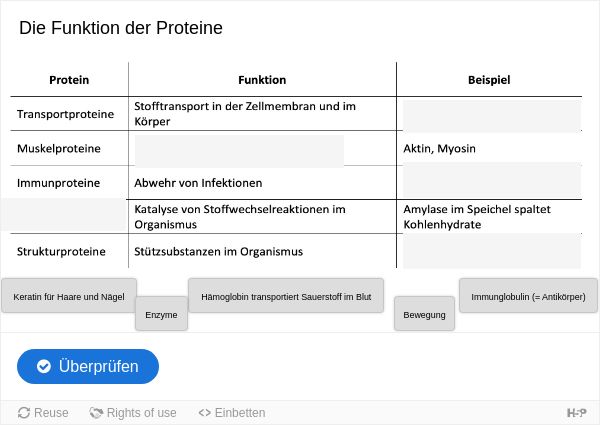Check answers with the Überprüfen button
The width and height of the screenshot is (600, 425).
click(88, 366)
